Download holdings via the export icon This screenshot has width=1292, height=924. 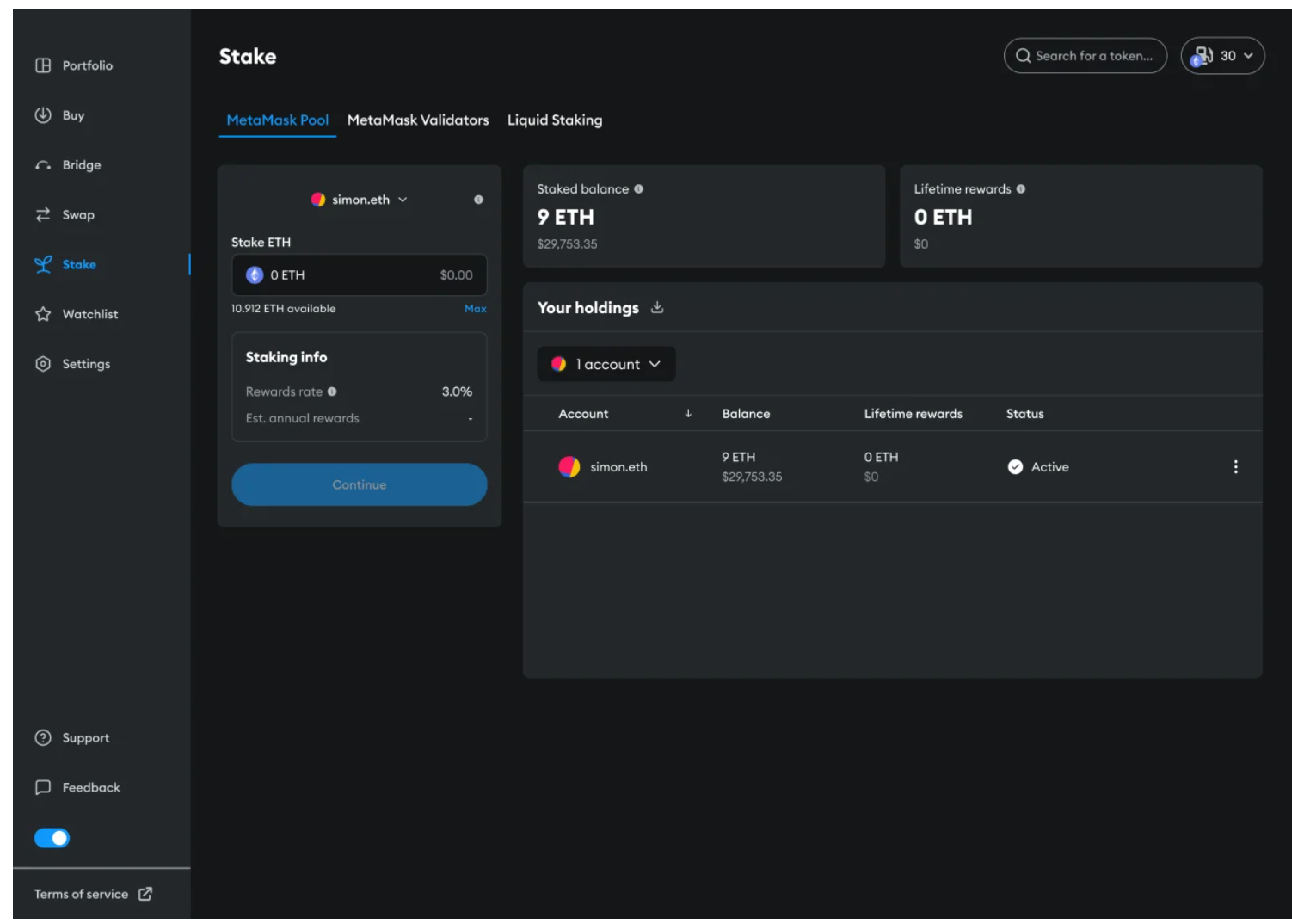(x=657, y=307)
